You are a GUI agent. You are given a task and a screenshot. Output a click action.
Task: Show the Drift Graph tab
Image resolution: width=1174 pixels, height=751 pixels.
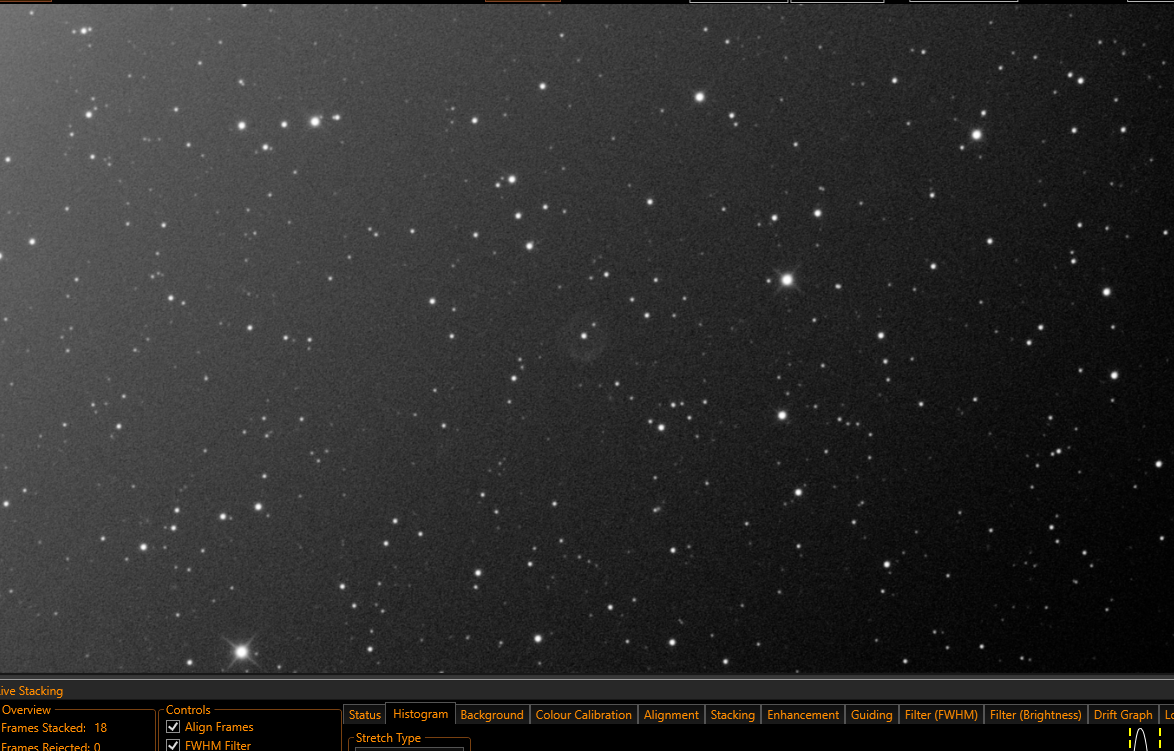1122,715
